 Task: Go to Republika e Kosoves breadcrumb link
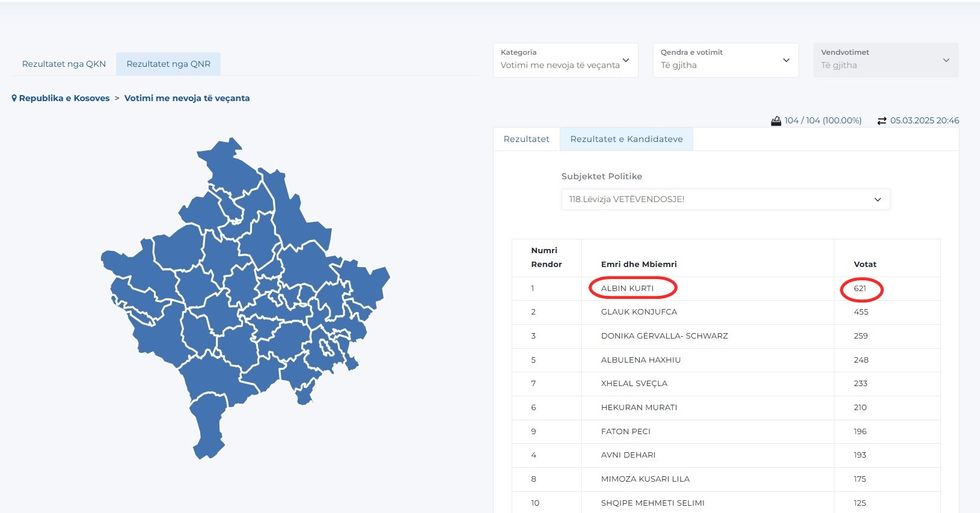tap(64, 99)
